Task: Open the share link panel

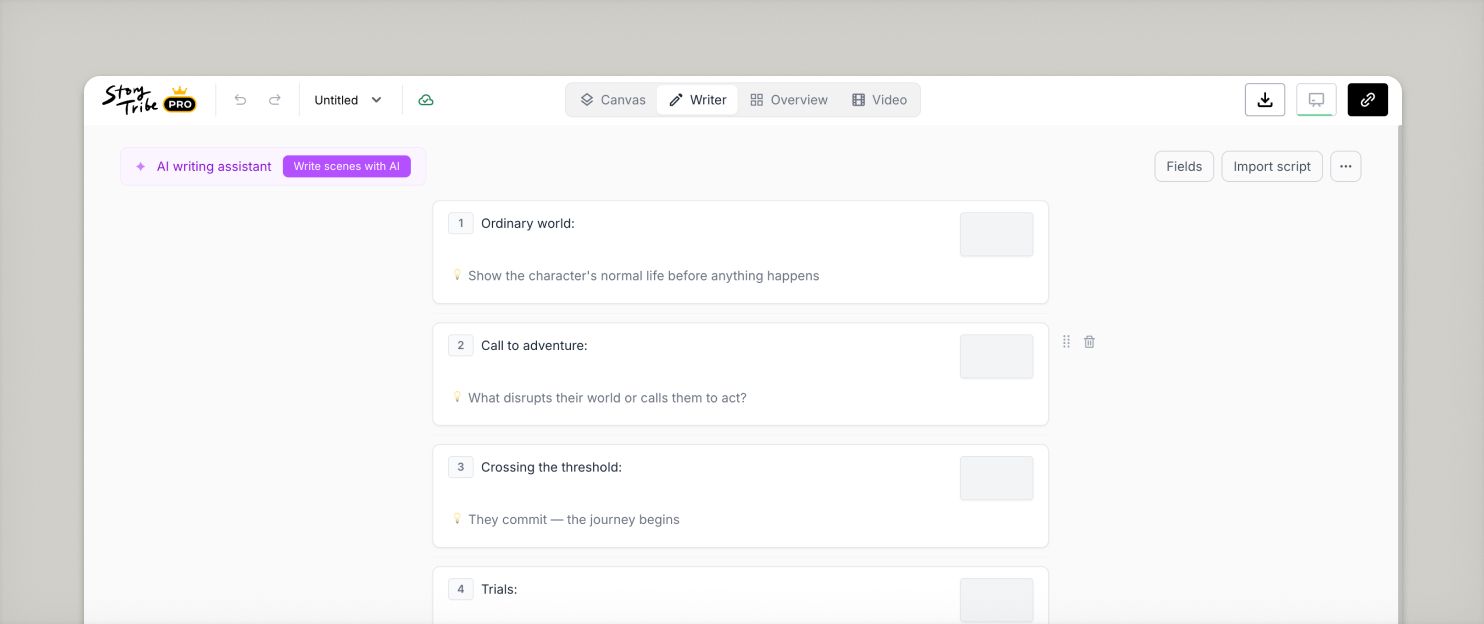Action: point(1367,99)
